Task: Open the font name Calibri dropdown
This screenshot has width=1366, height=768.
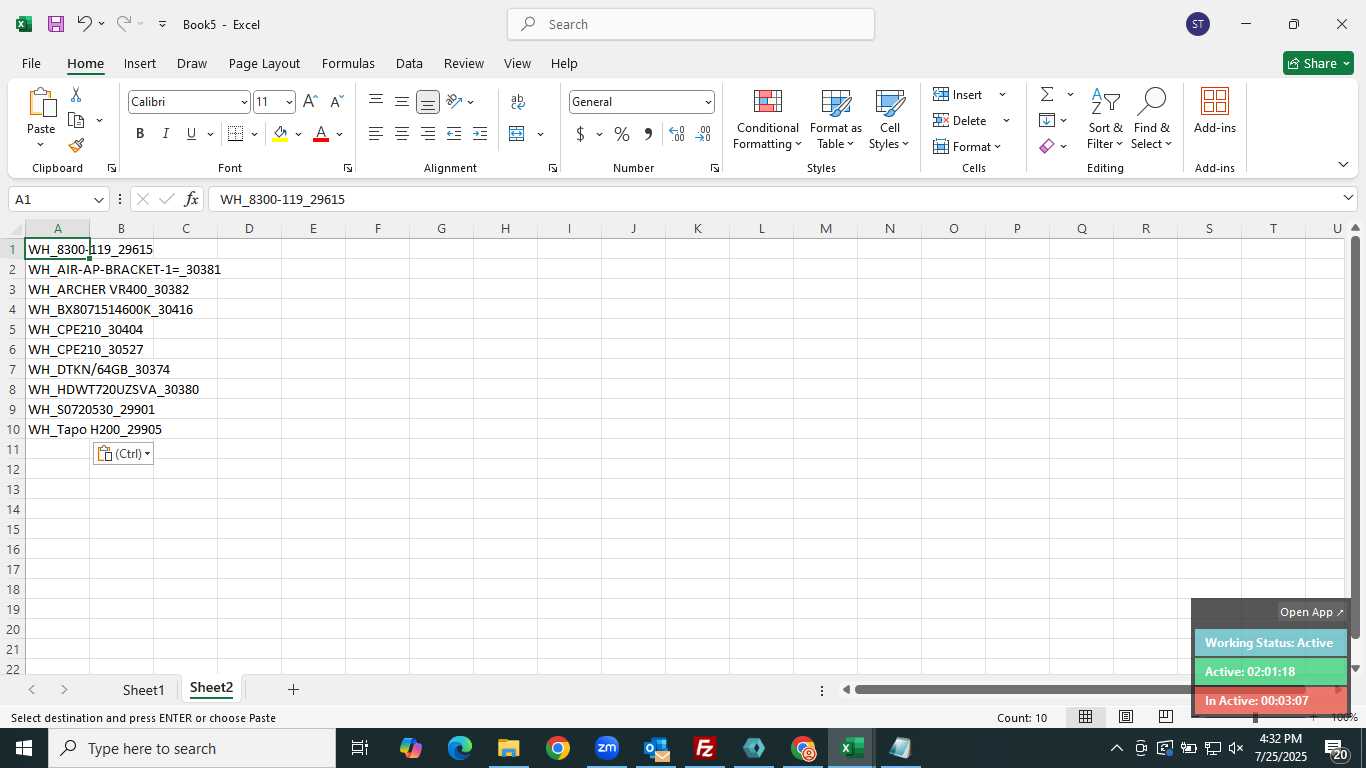Action: click(243, 102)
